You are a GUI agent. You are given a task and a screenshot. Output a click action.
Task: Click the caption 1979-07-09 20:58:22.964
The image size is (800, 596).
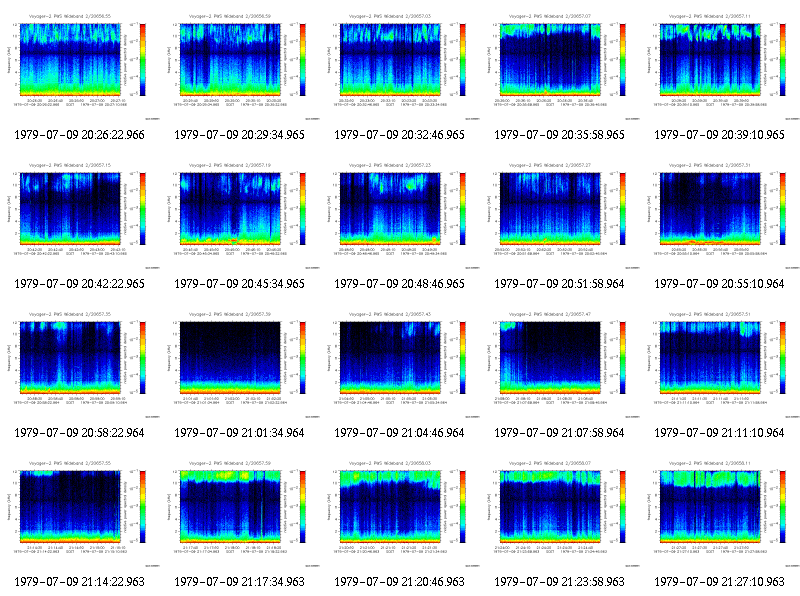(80, 433)
